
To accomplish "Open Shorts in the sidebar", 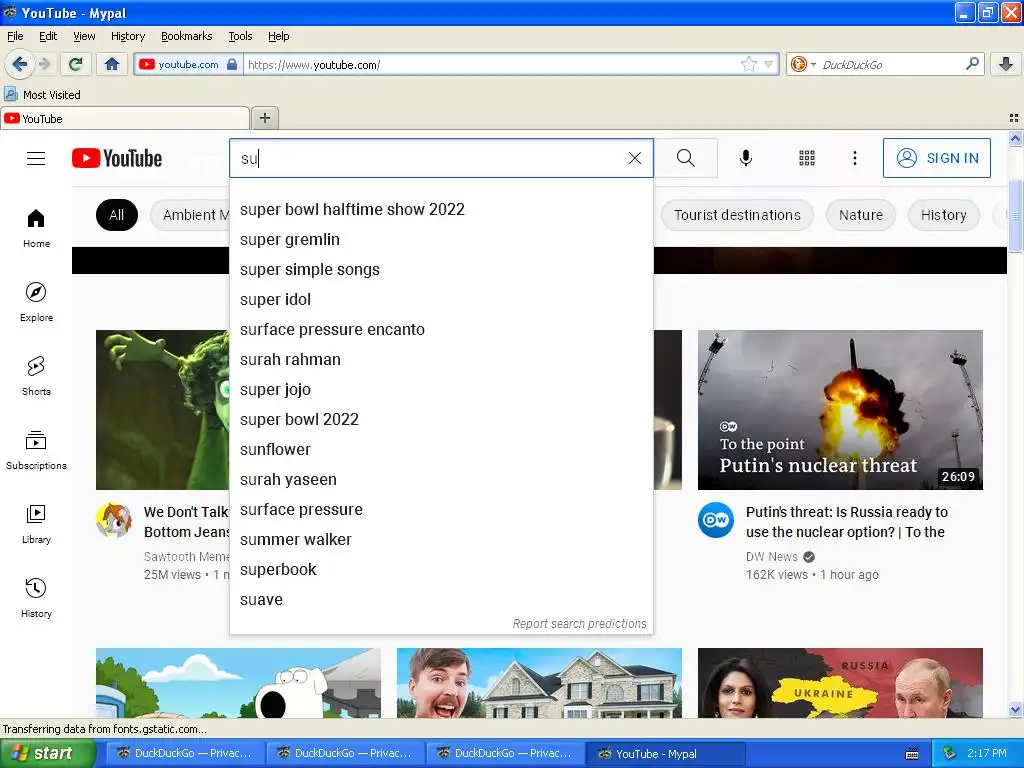I will coord(36,376).
